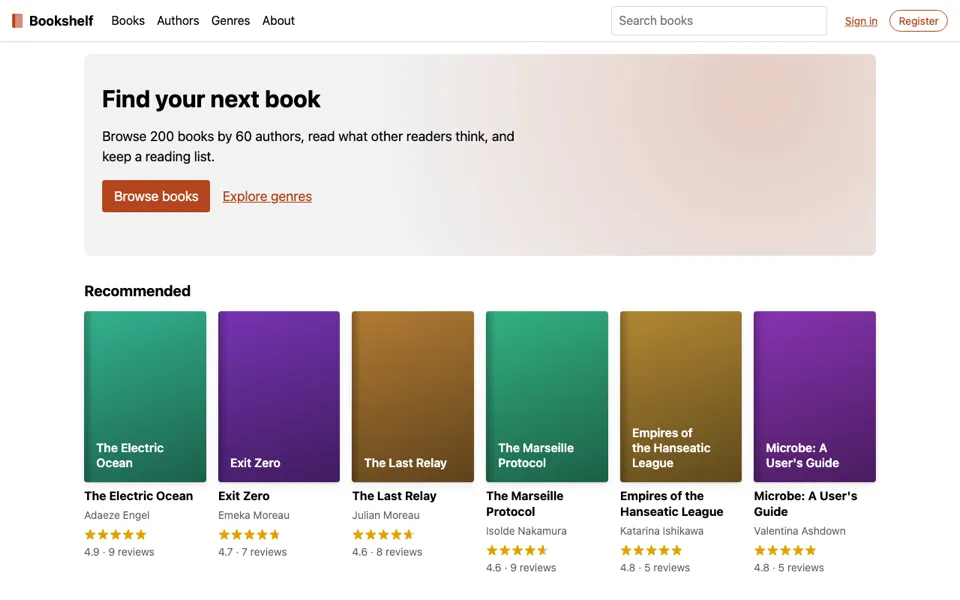Click the "4.6 · 9 reviews" text
Viewport: 960px width, 600px height.
pos(521,568)
